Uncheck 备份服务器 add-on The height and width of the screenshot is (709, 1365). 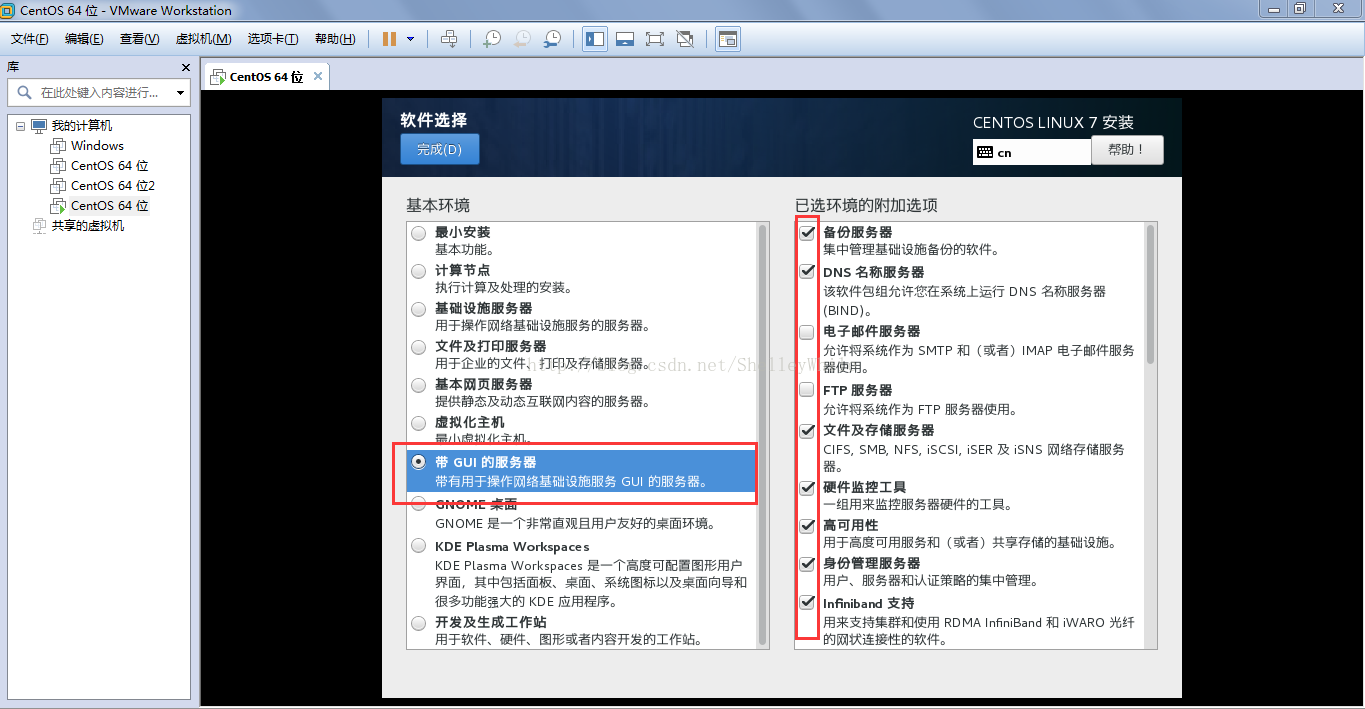pos(807,233)
